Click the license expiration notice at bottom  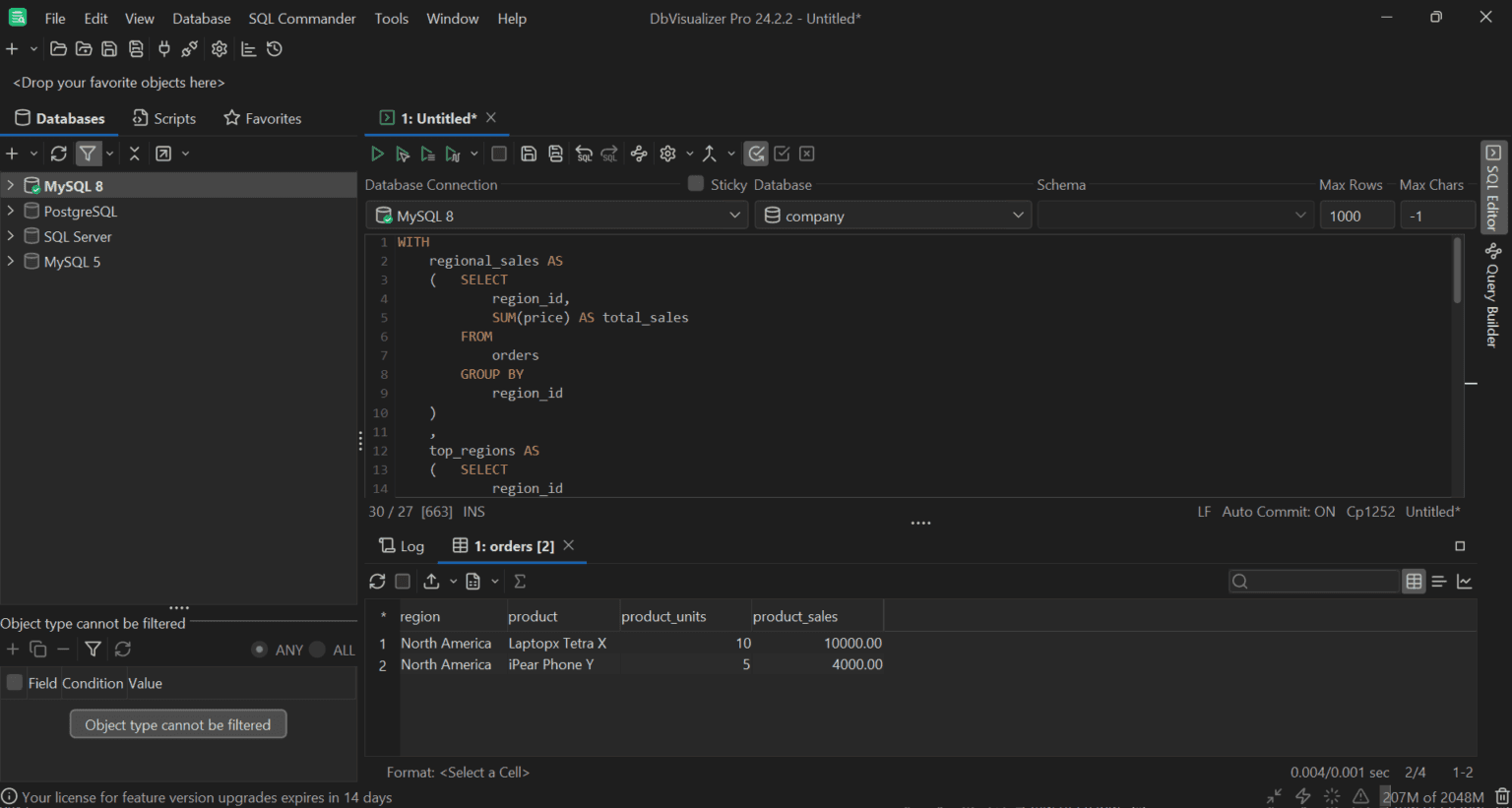(x=197, y=797)
